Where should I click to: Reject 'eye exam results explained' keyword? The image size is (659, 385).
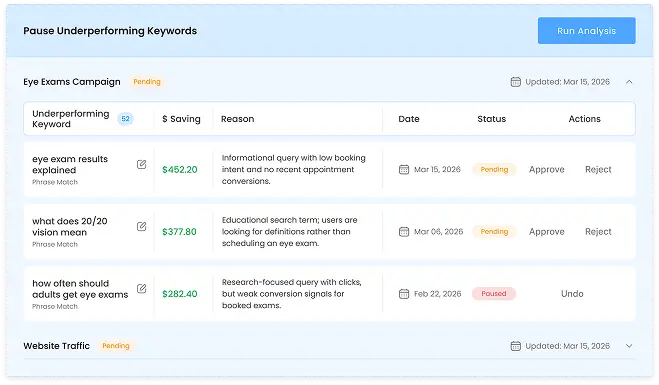tap(598, 169)
